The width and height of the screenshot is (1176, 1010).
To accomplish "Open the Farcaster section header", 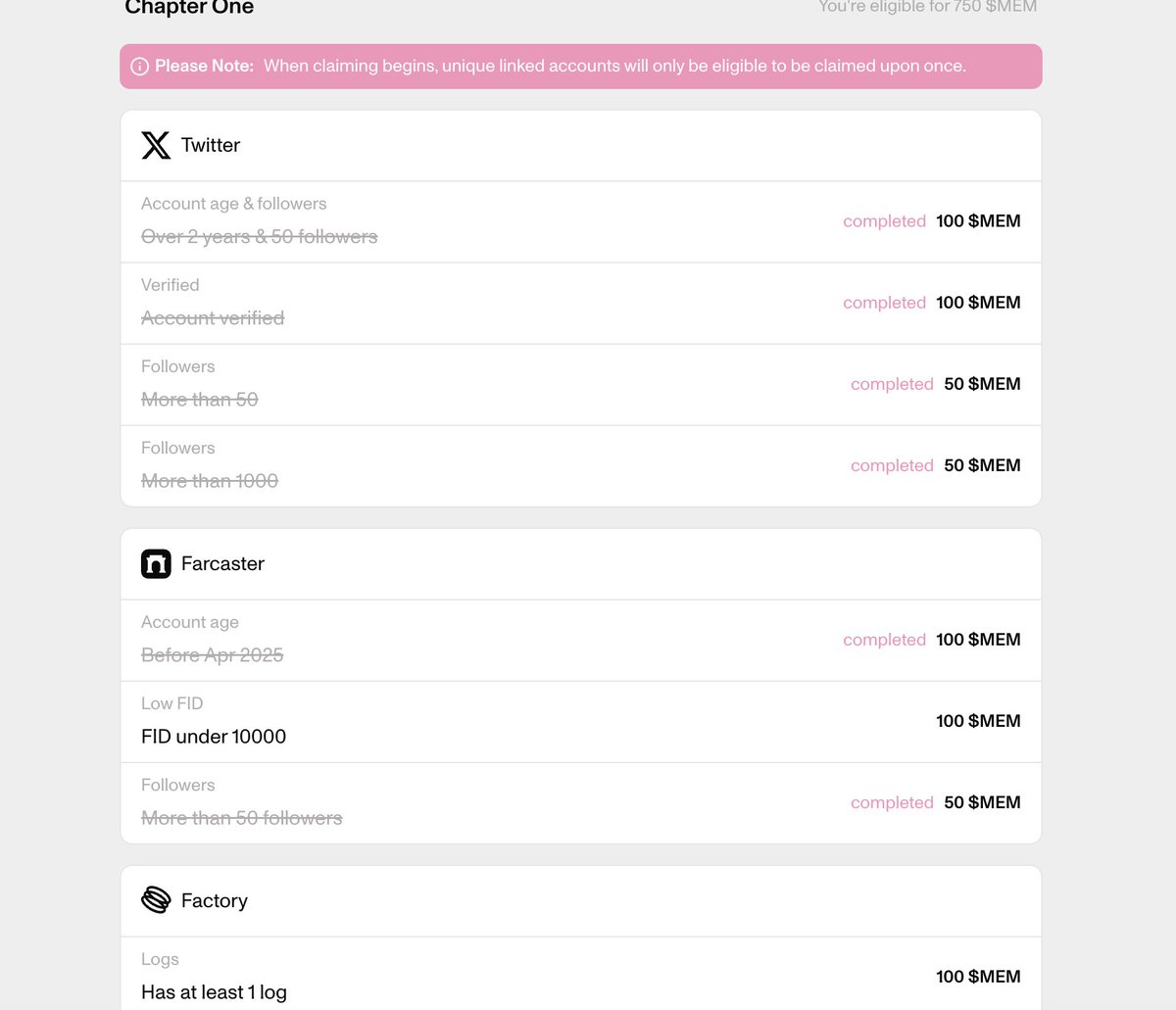I will tap(581, 563).
